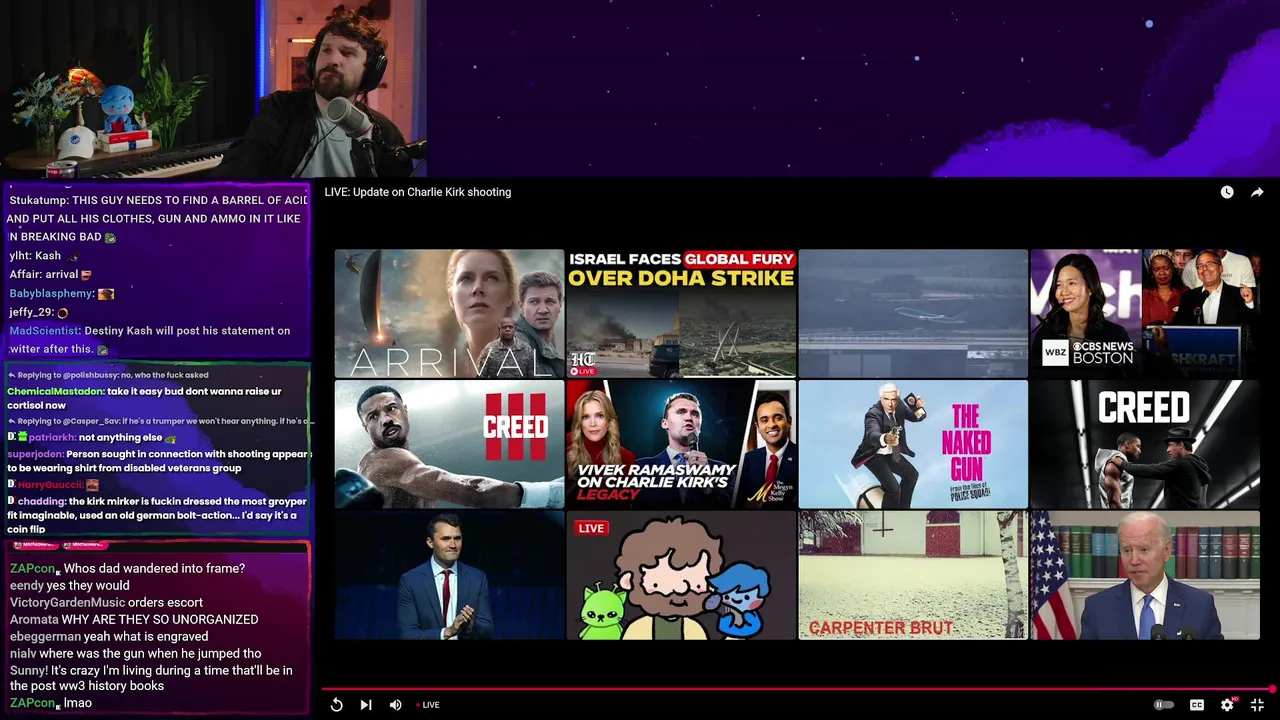
Task: Click chat username ylht
Action: click(19, 256)
